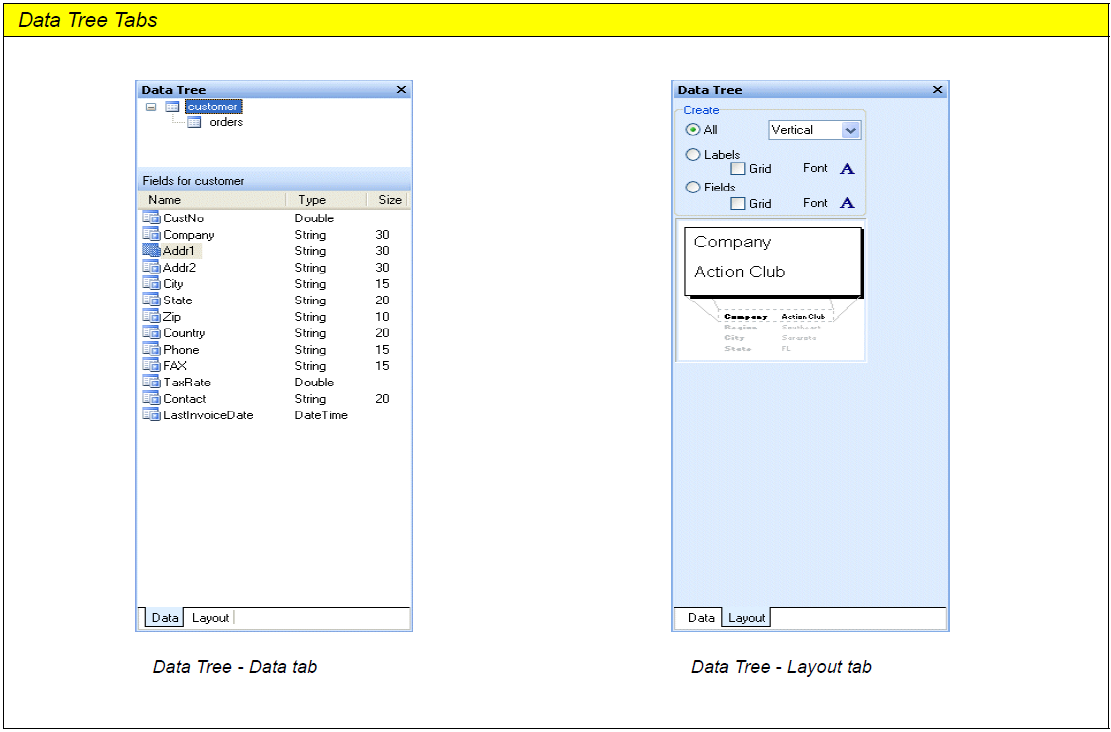The width and height of the screenshot is (1111, 732).
Task: Open the Vertical orientation dropdown
Action: pyautogui.click(x=850, y=130)
